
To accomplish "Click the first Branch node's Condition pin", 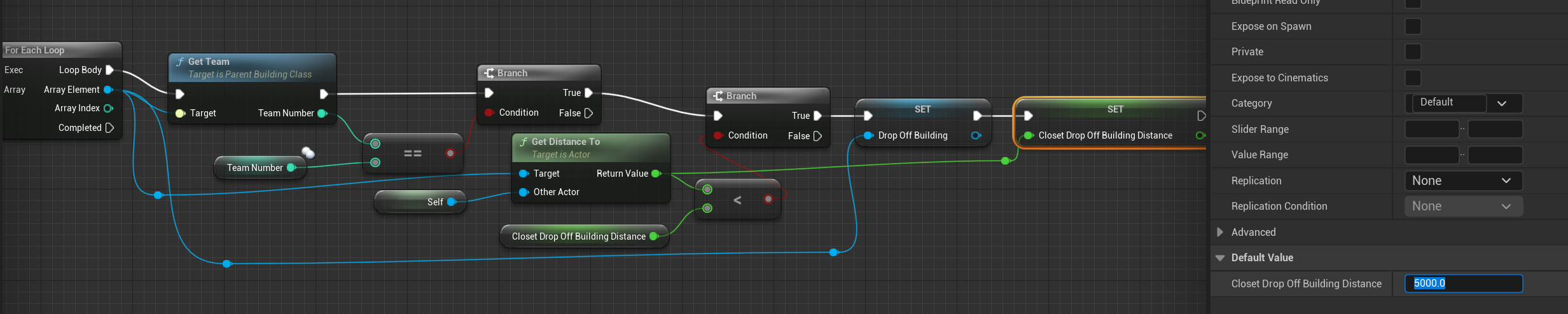I will (x=489, y=113).
